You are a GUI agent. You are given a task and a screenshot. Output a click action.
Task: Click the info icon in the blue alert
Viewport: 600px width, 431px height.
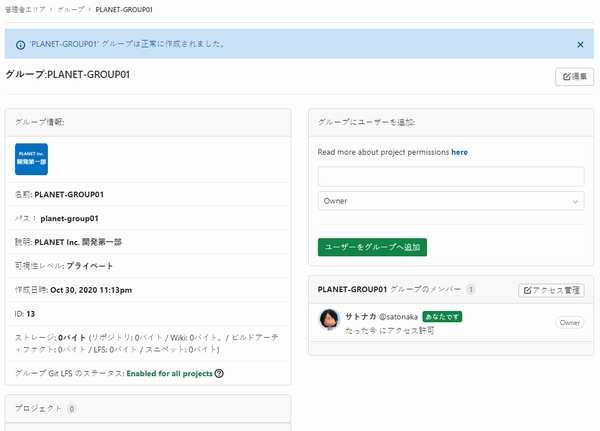click(x=20, y=45)
